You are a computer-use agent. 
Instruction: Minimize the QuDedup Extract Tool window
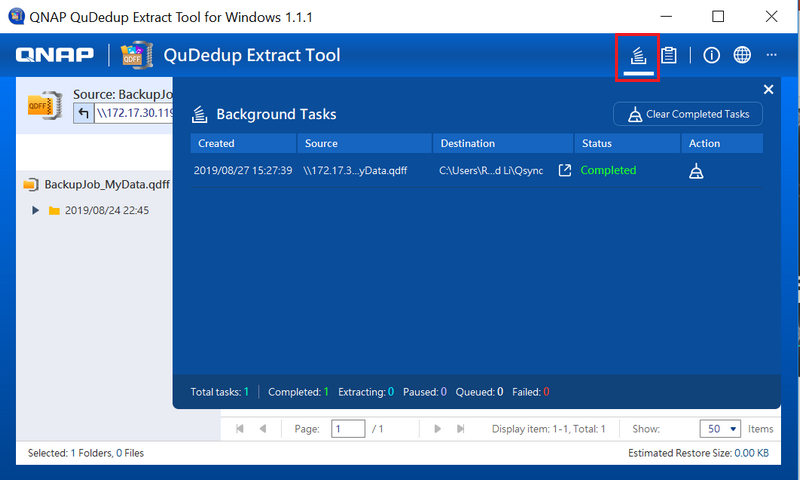(x=666, y=16)
